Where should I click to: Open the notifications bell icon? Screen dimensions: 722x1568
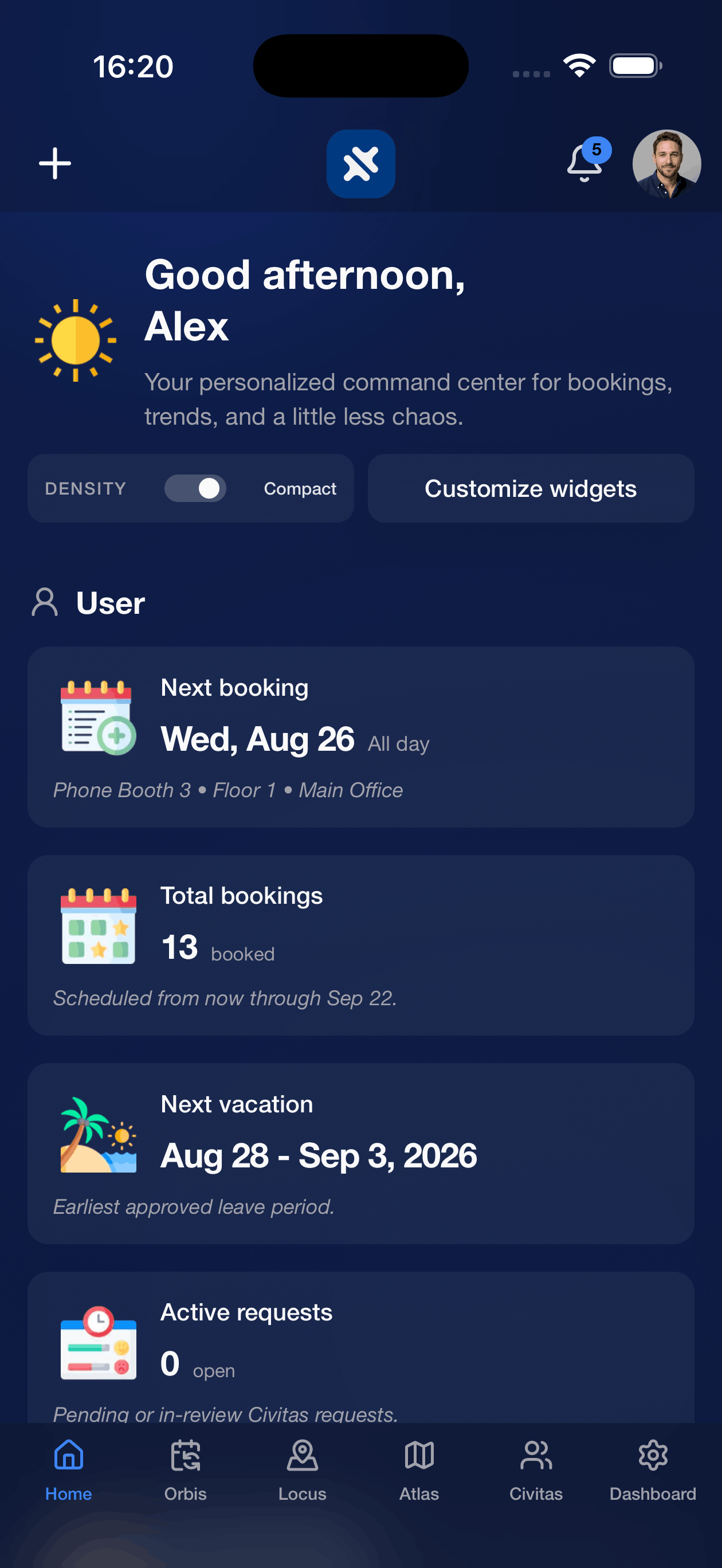(x=586, y=162)
